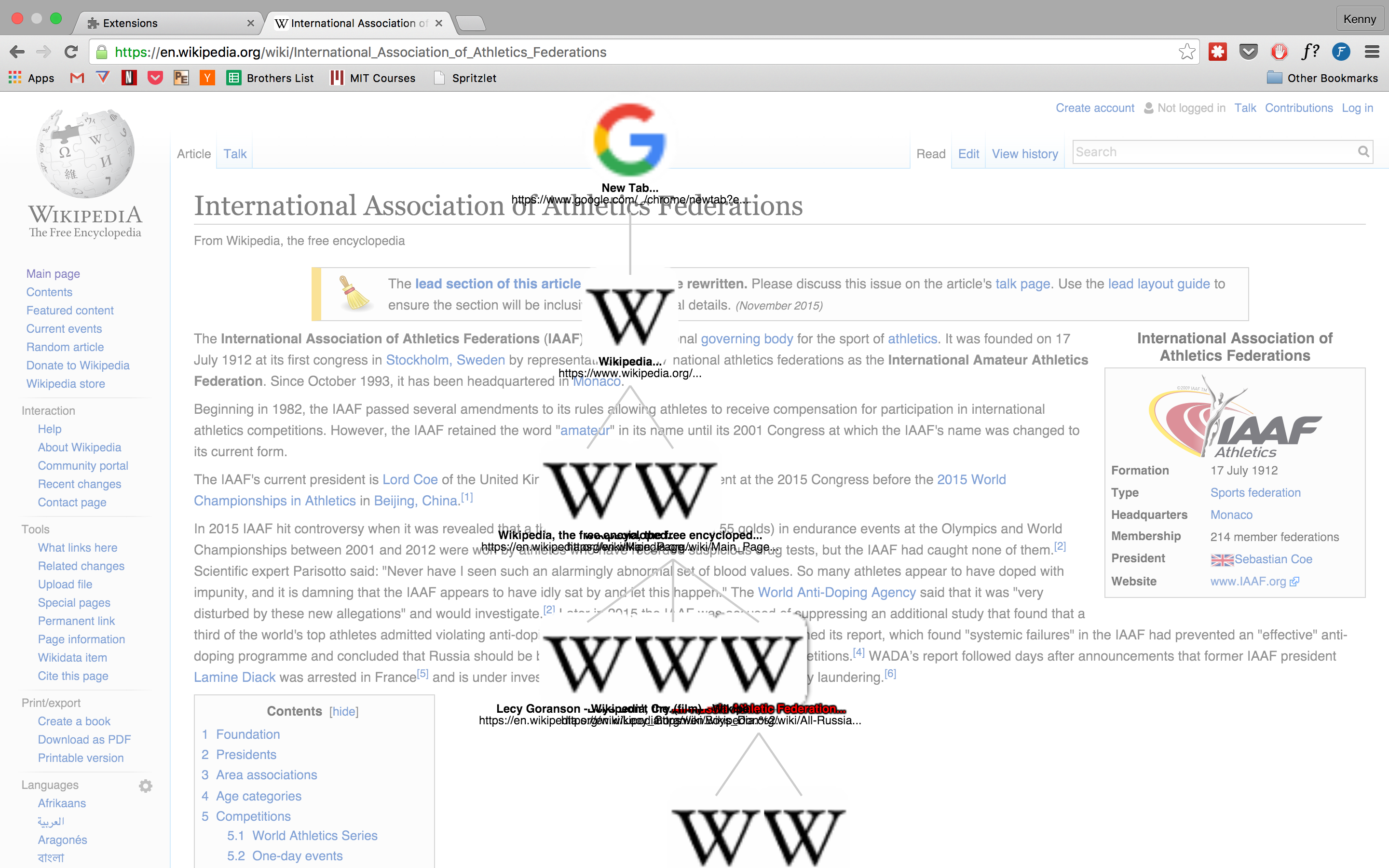Screen dimensions: 1389x868
Task: Open the languages settings gear
Action: click(x=146, y=786)
